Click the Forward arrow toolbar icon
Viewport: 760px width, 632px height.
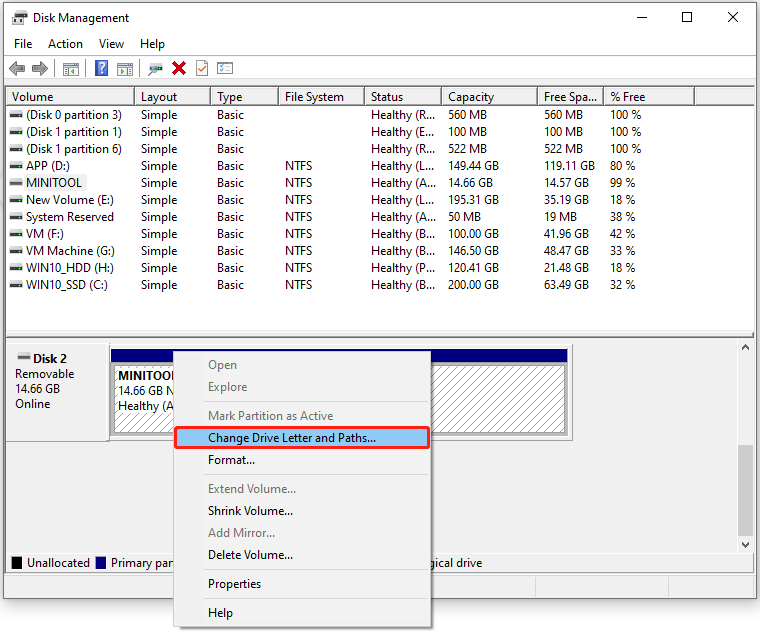pos(40,68)
